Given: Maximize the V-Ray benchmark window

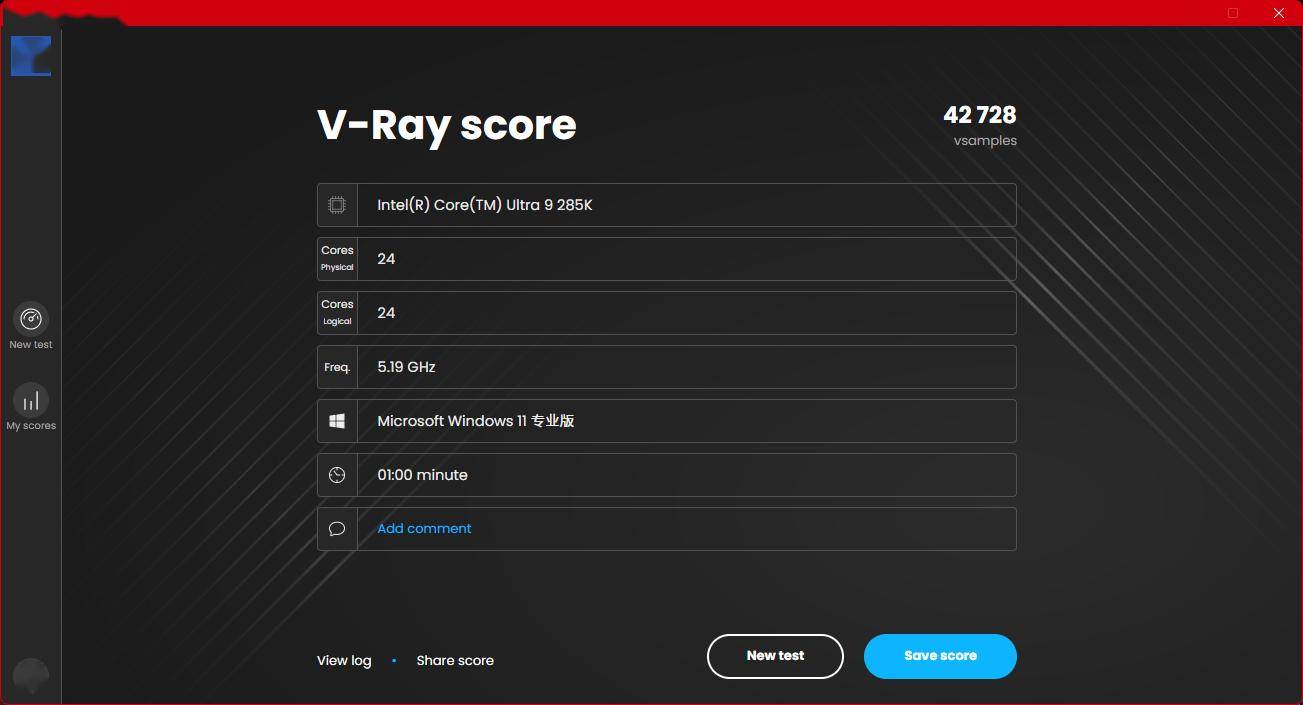Looking at the screenshot, I should click(1233, 13).
